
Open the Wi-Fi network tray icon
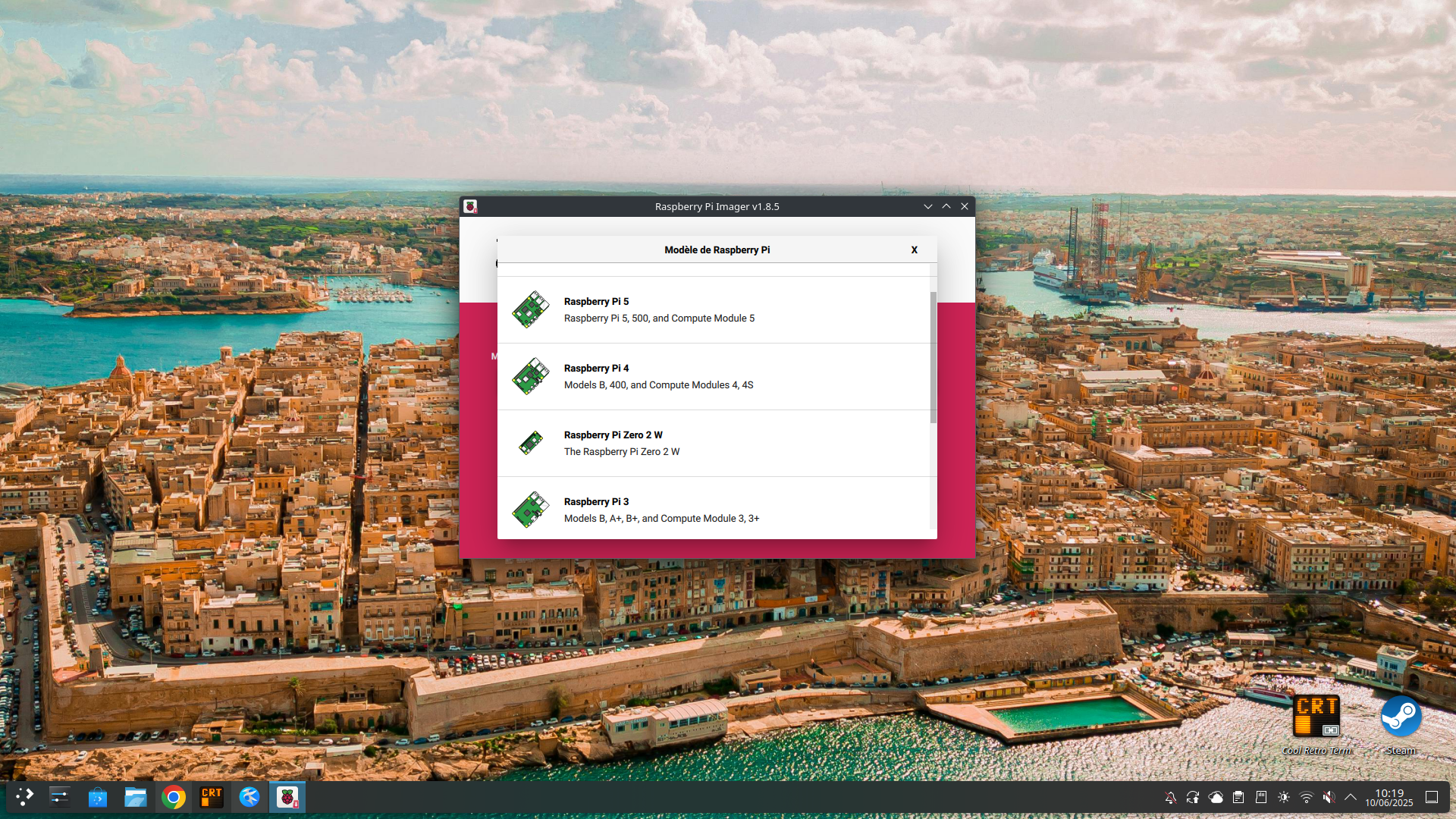1307,797
